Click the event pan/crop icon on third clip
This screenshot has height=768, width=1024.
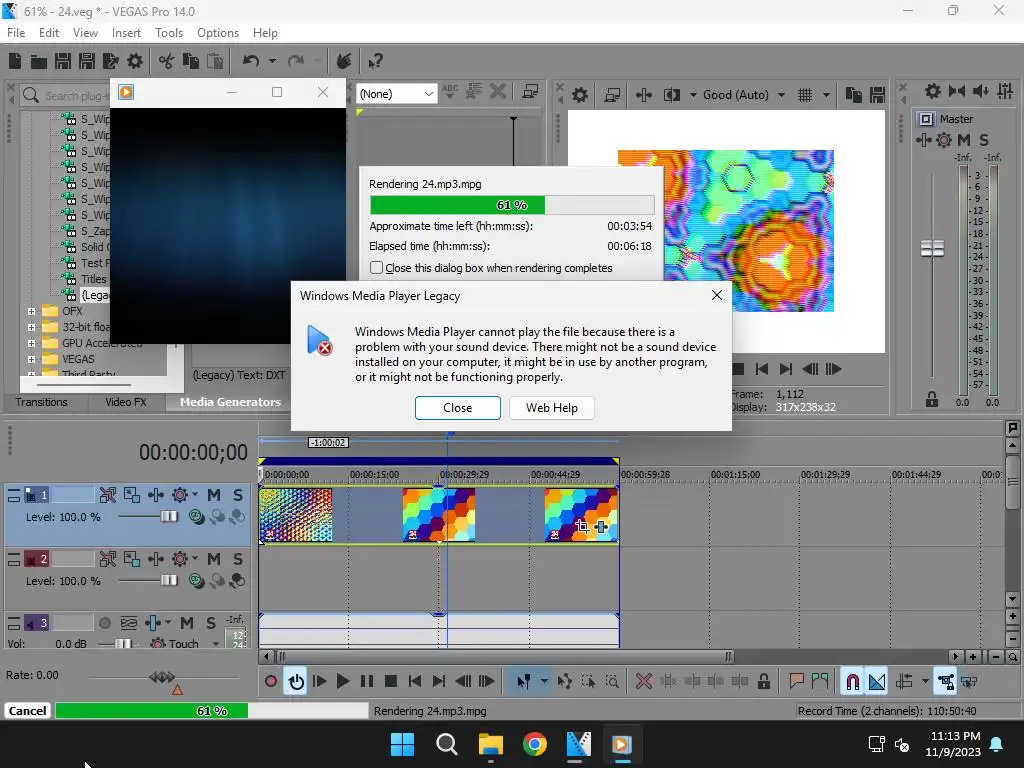tap(583, 526)
